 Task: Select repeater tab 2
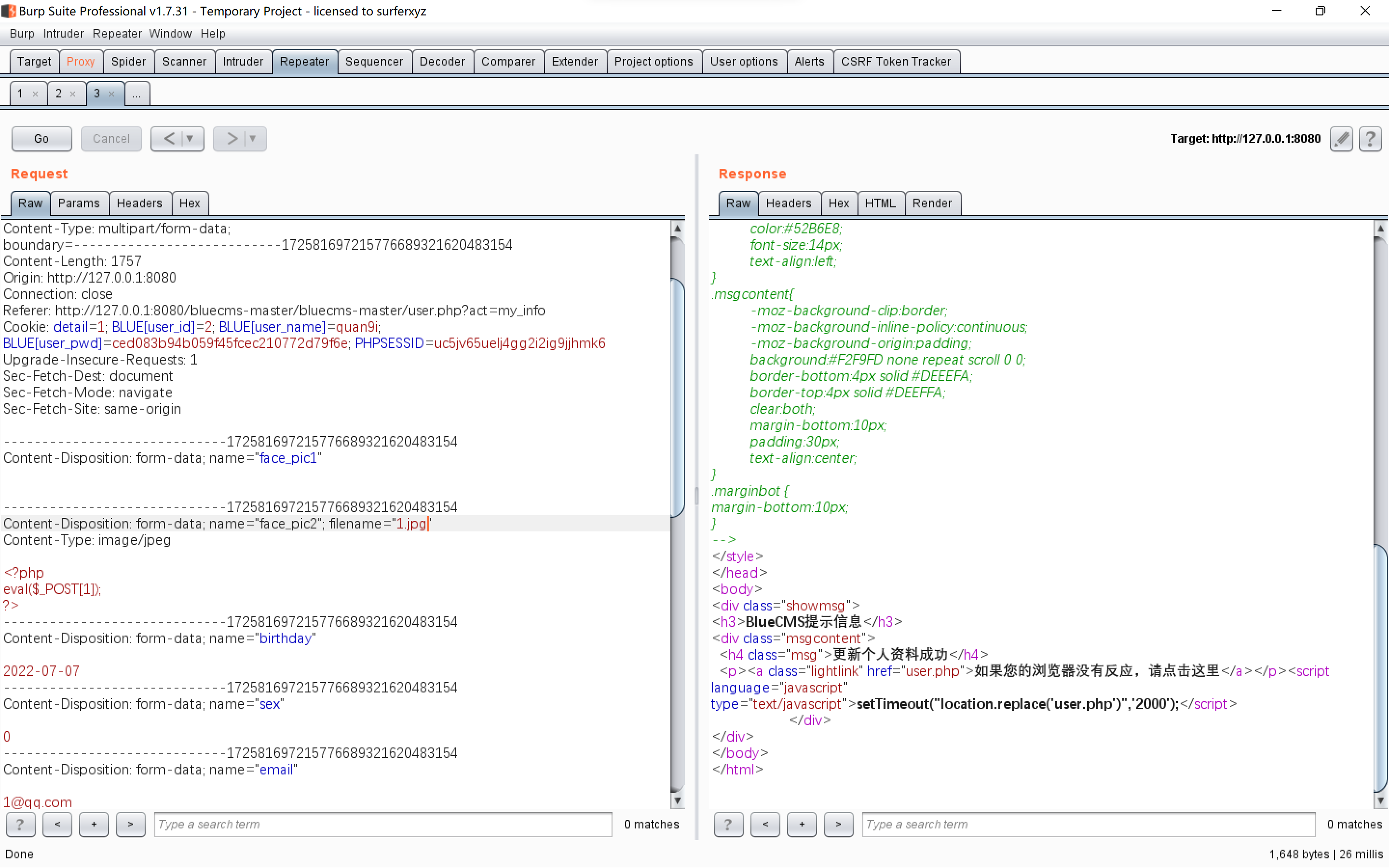(58, 94)
